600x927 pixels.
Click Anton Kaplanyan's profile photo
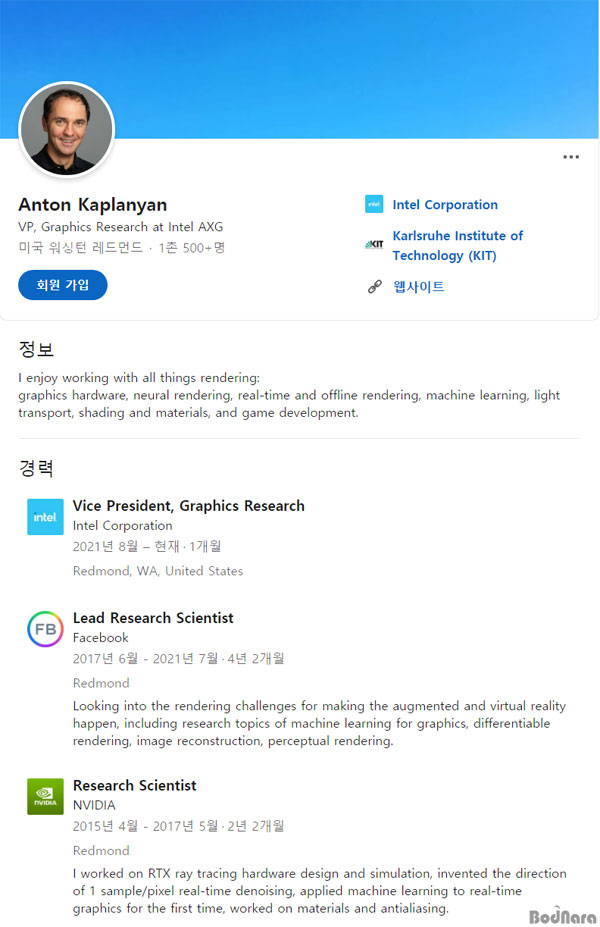pos(67,129)
